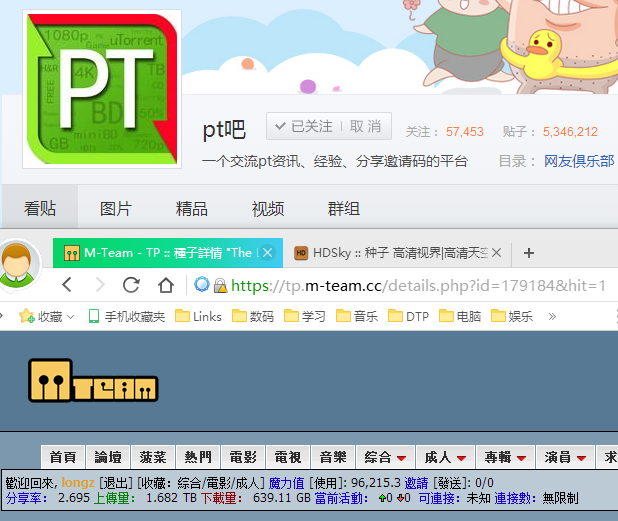Click the 5,346,212 posts count
The height and width of the screenshot is (521, 618).
tap(570, 132)
